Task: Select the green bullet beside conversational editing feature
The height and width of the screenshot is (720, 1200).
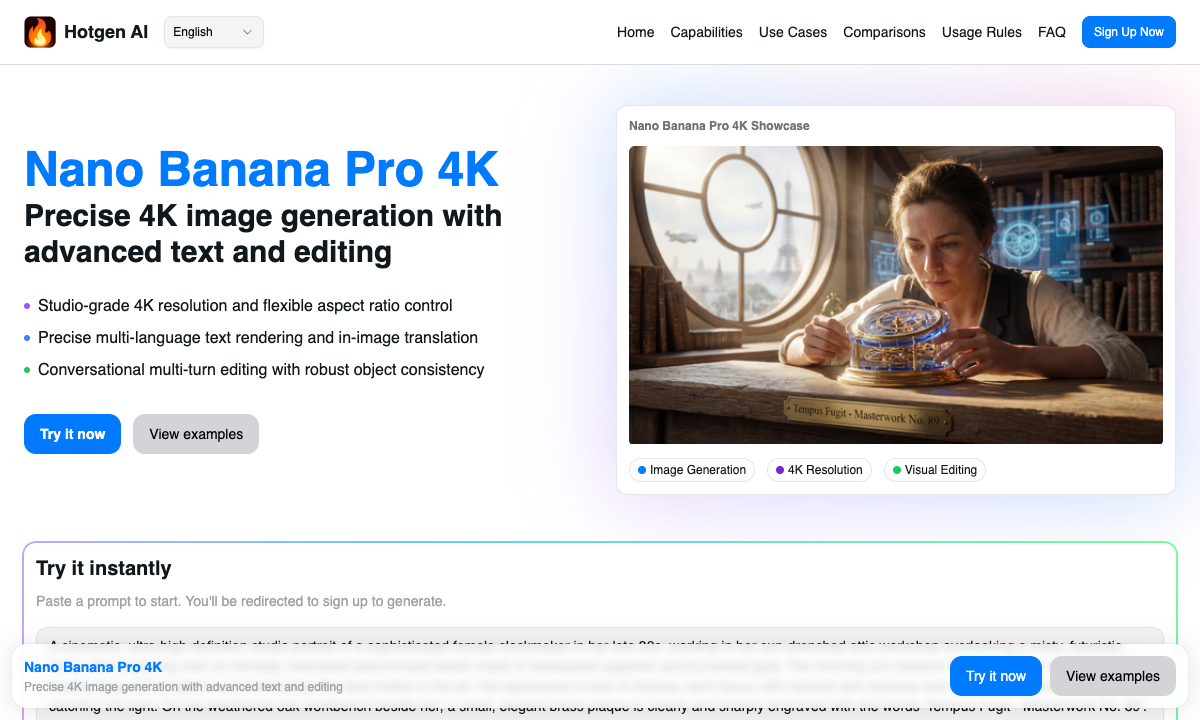Action: [x=27, y=370]
